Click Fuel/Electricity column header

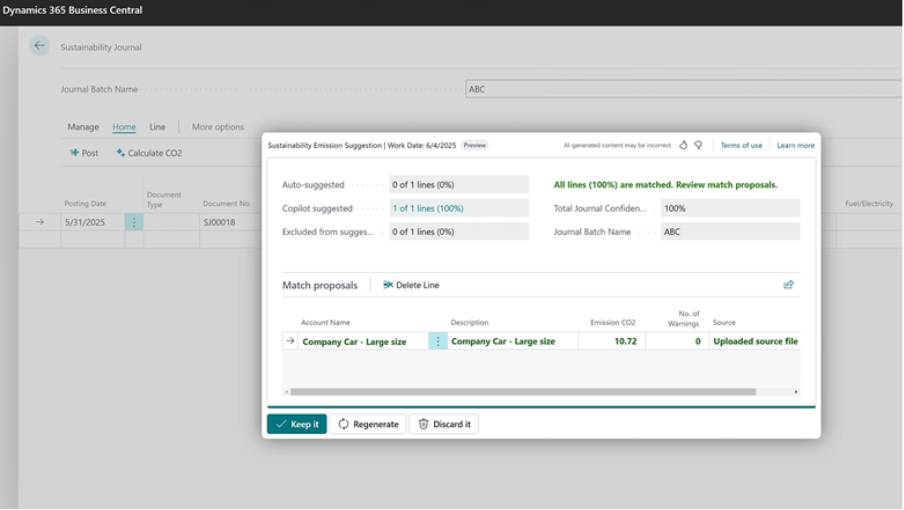[869, 203]
